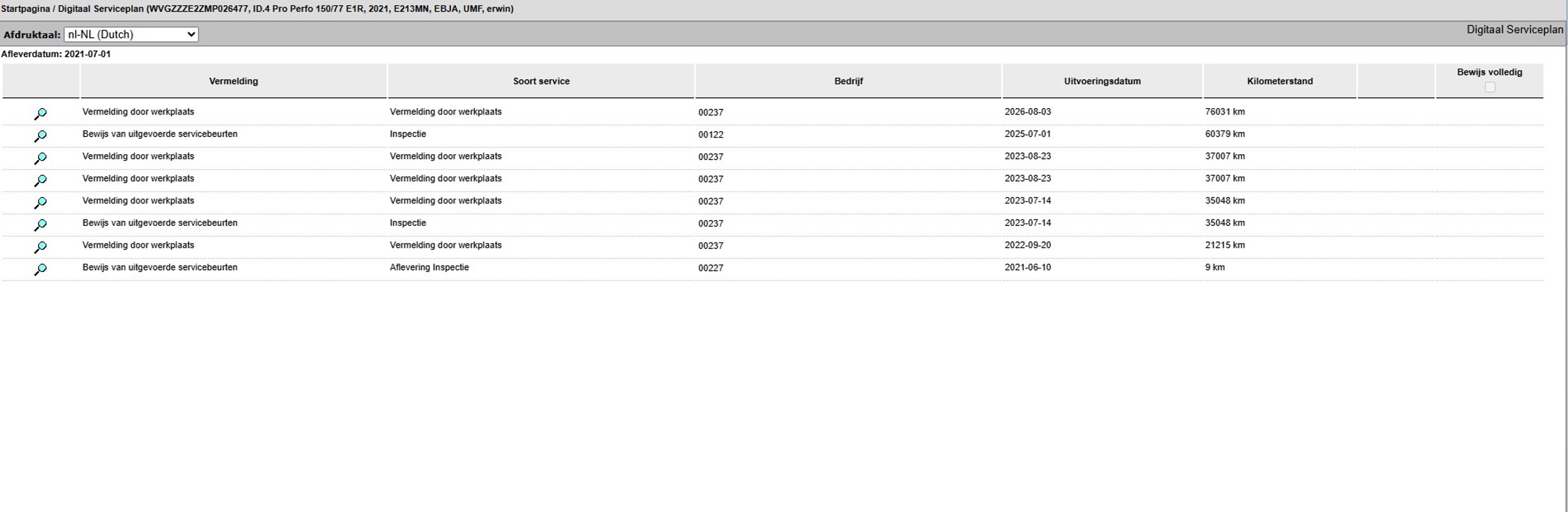Click the Bedrijf column header
Screen dimensions: 1568x512
pos(849,81)
